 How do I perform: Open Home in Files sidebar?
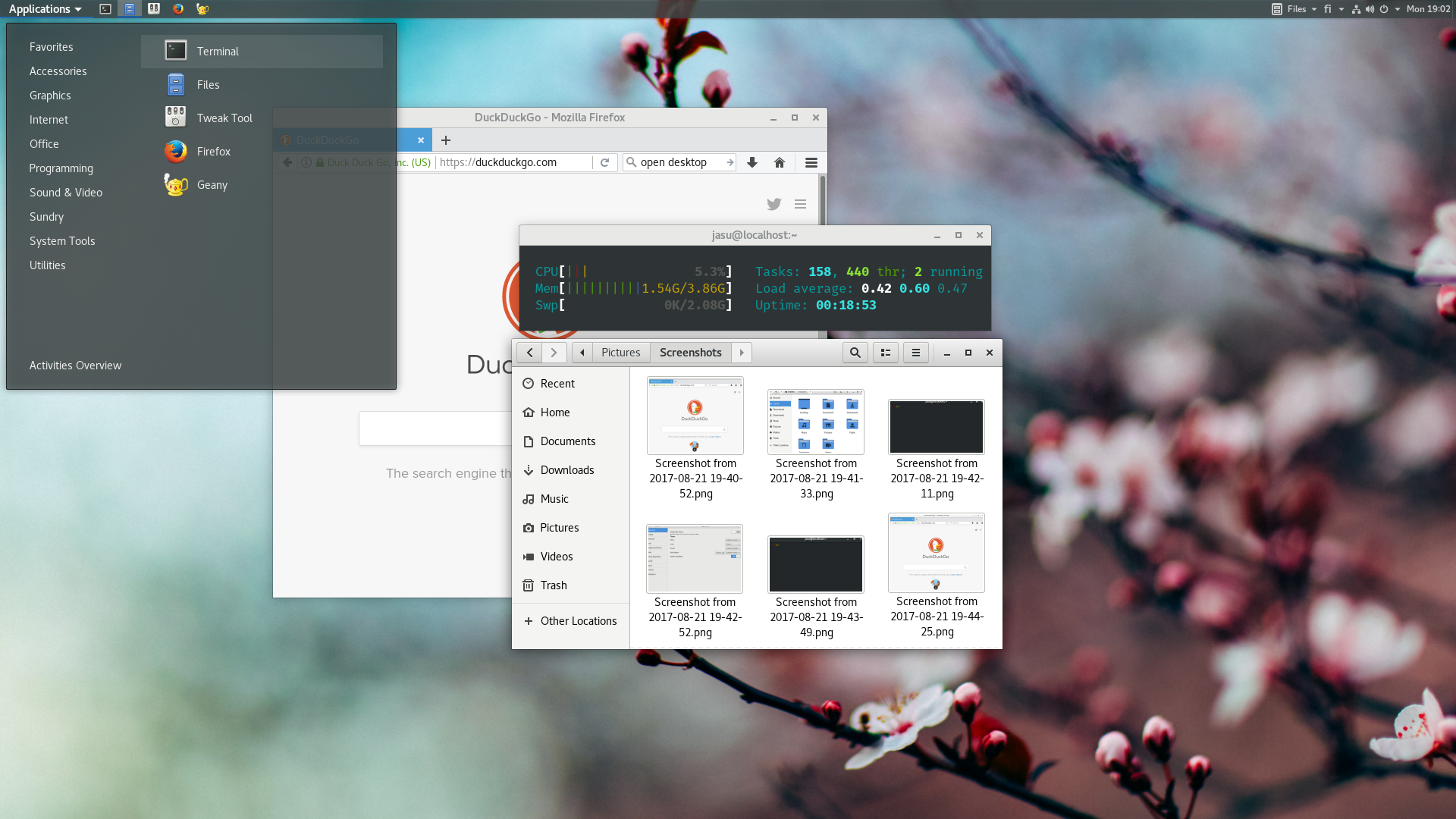click(570, 413)
